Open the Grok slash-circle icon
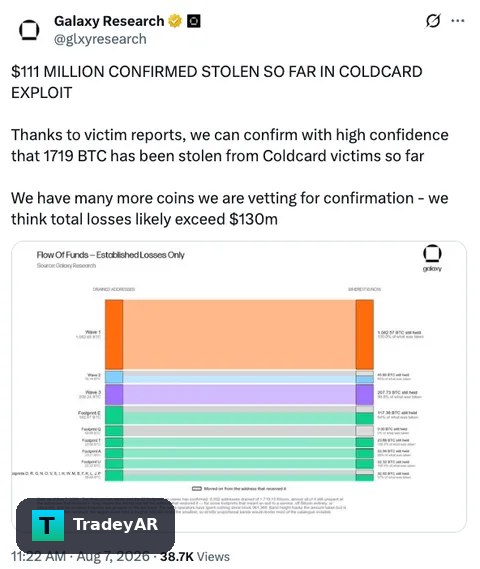Image resolution: width=480 pixels, height=569 pixels. point(433,21)
